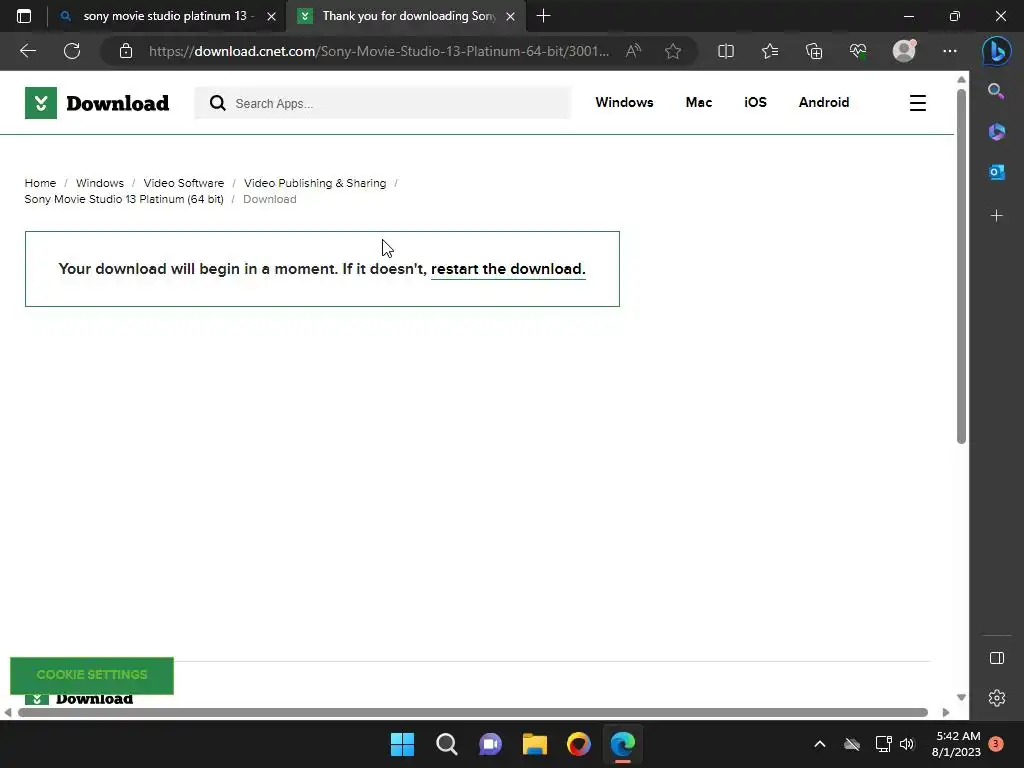The height and width of the screenshot is (768, 1024).
Task: Open taskbar Search
Action: (x=447, y=744)
